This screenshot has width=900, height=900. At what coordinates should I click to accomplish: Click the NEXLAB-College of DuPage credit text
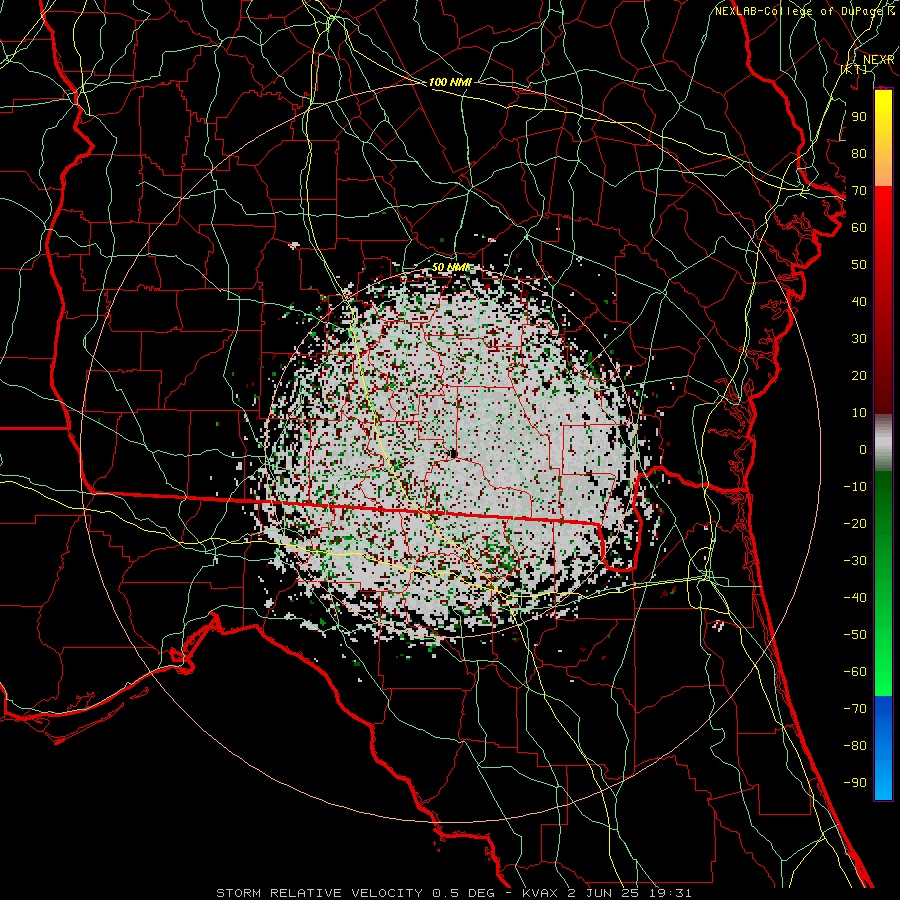(800, 11)
